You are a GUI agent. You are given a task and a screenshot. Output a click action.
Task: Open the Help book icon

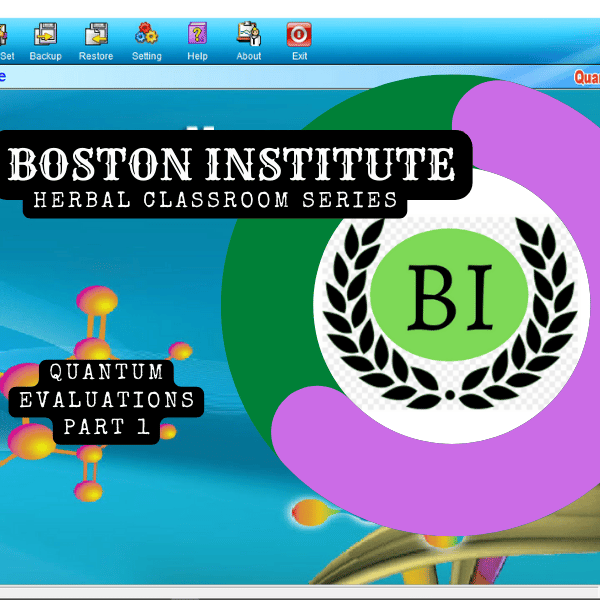click(197, 34)
